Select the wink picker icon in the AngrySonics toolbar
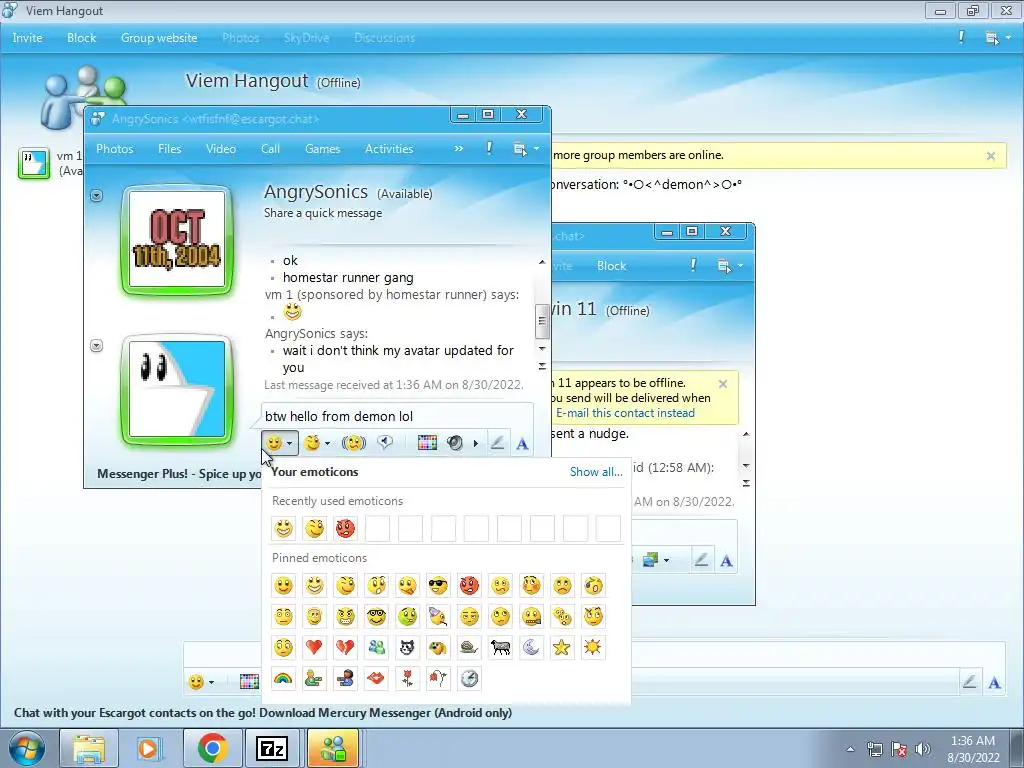Screen dimensions: 1024x768 point(312,443)
